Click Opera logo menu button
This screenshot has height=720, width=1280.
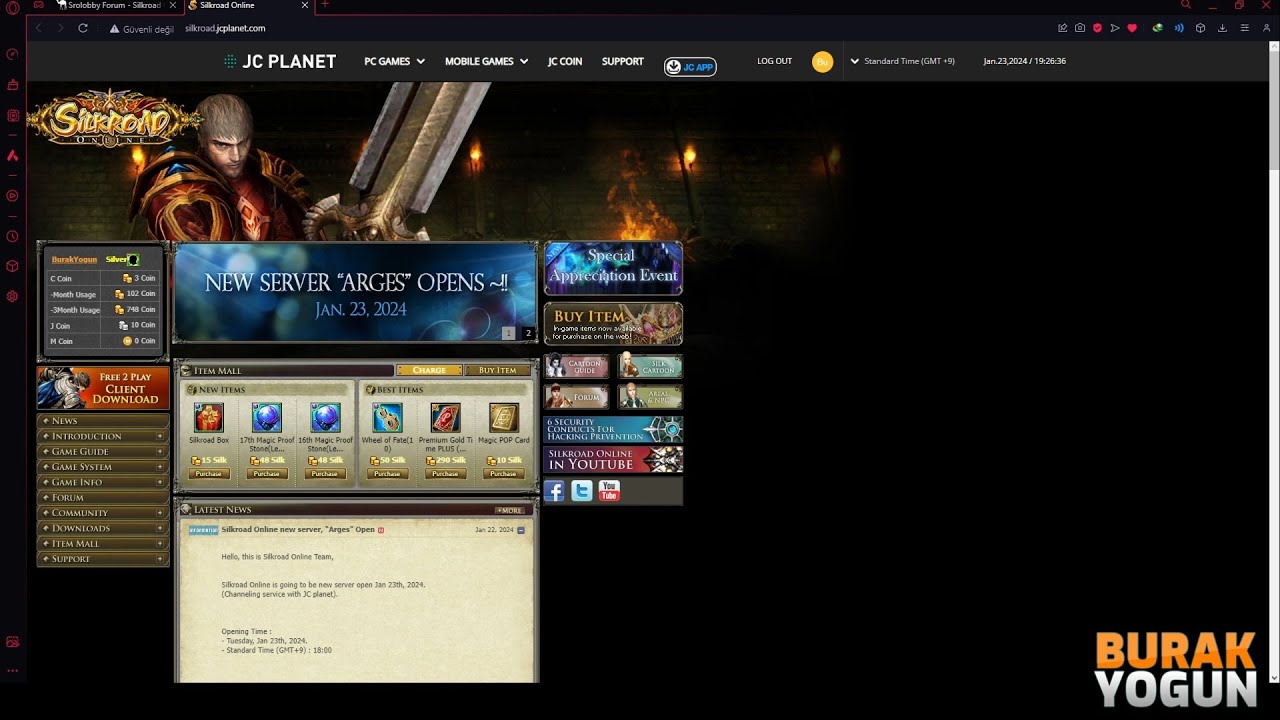point(12,6)
